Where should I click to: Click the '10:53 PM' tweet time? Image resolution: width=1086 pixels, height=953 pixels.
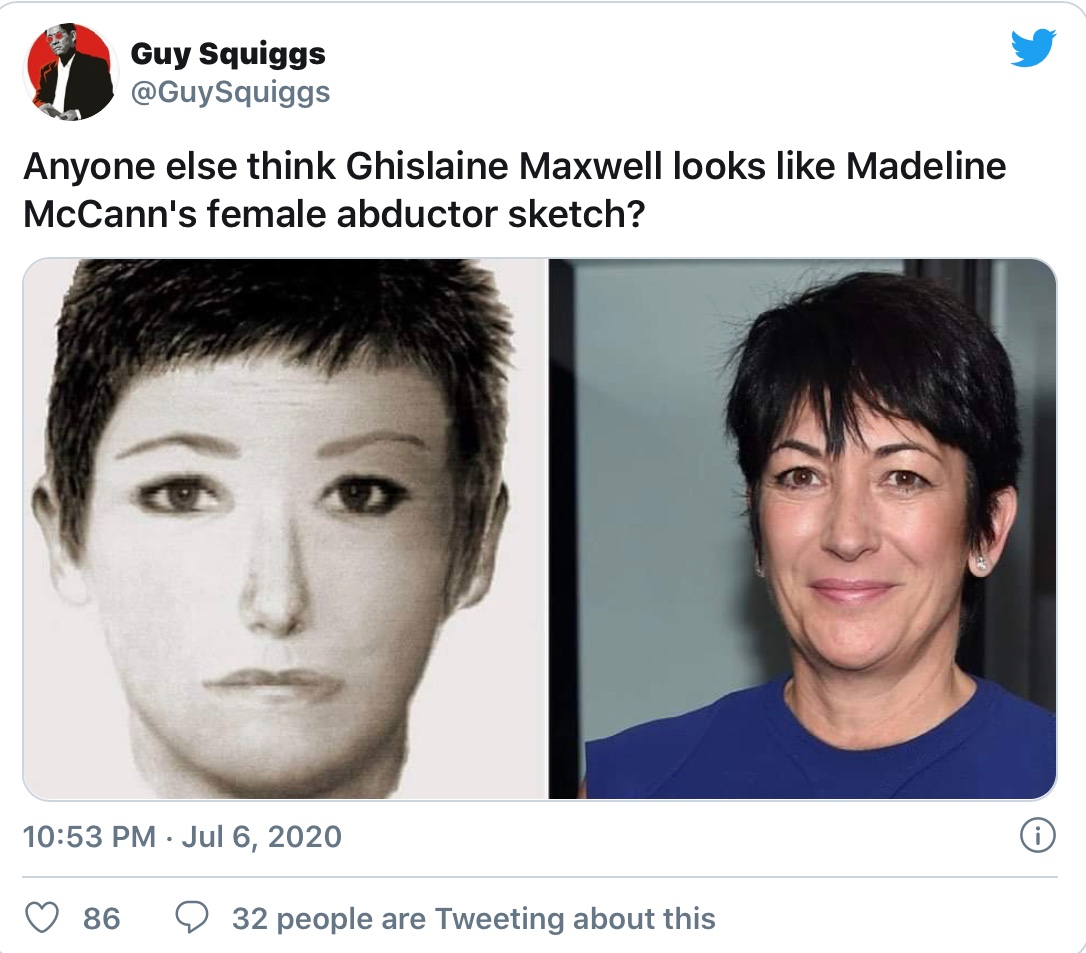89,836
